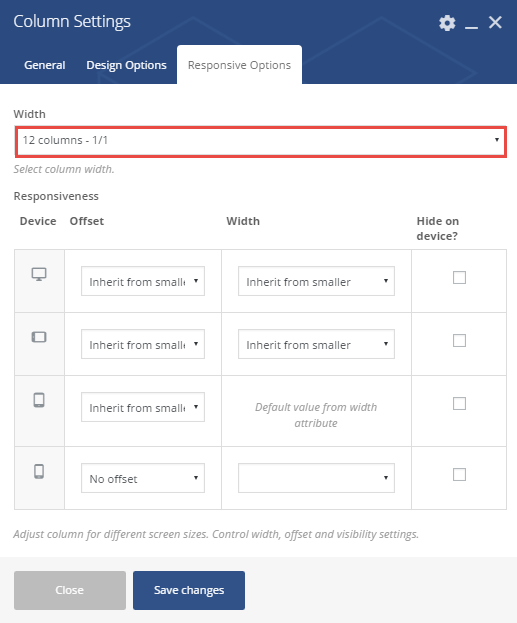Click the desktop device icon
517x623 pixels.
click(39, 274)
